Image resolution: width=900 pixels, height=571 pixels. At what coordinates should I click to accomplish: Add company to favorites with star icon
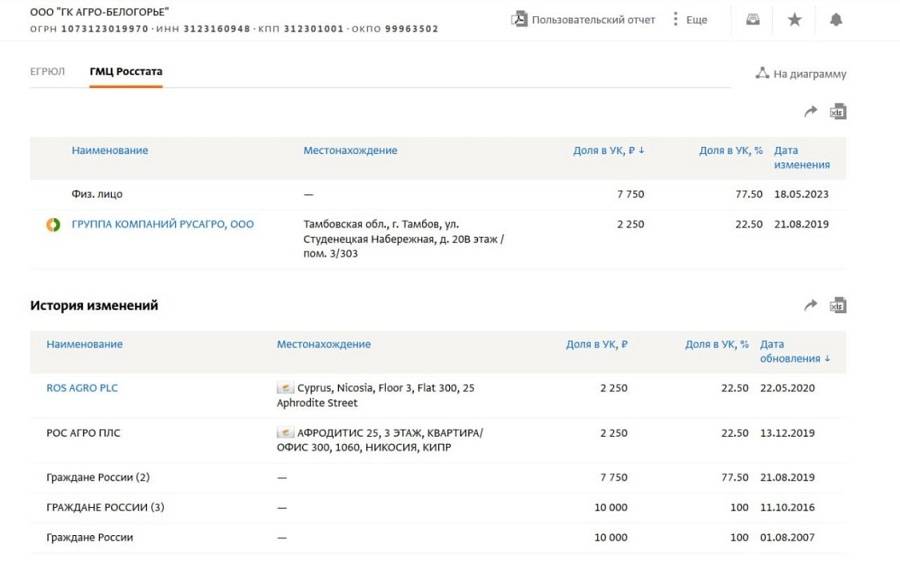(795, 19)
